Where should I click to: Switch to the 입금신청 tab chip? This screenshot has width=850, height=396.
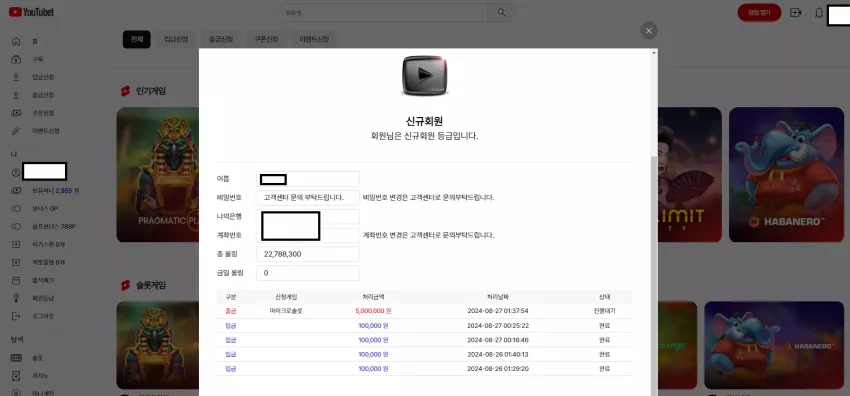pyautogui.click(x=176, y=39)
